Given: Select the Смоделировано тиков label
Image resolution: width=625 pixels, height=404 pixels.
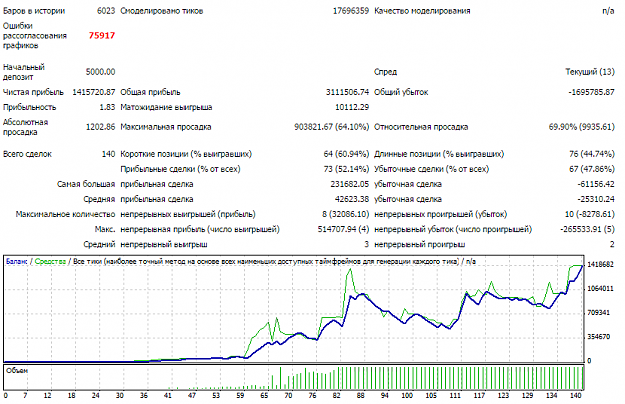Looking at the screenshot, I should [x=162, y=11].
